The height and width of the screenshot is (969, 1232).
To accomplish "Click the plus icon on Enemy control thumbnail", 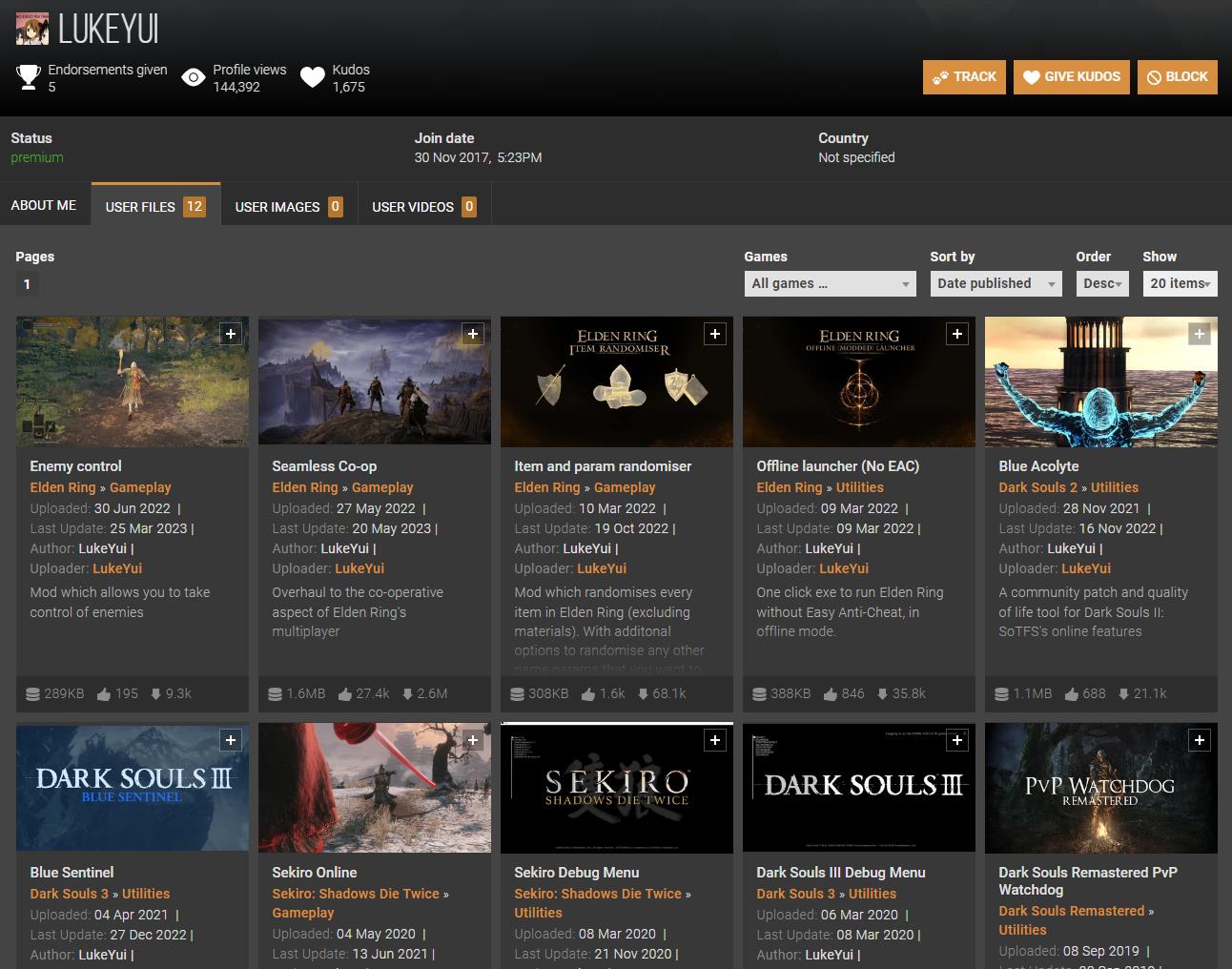I will pos(230,334).
